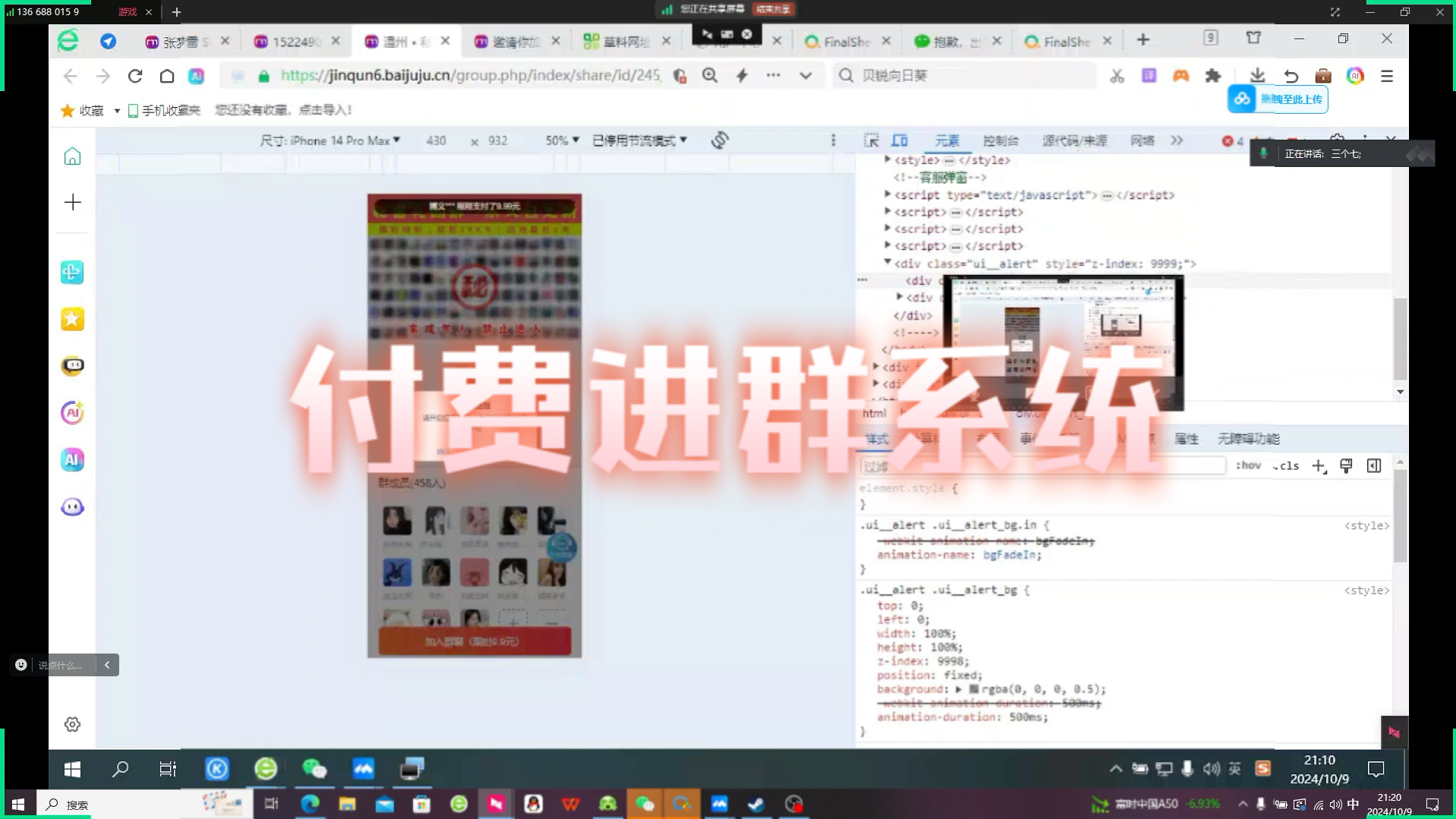Screen dimensions: 1456x819
Task: Open the yellow star favorites sidebar app
Action: 72,319
